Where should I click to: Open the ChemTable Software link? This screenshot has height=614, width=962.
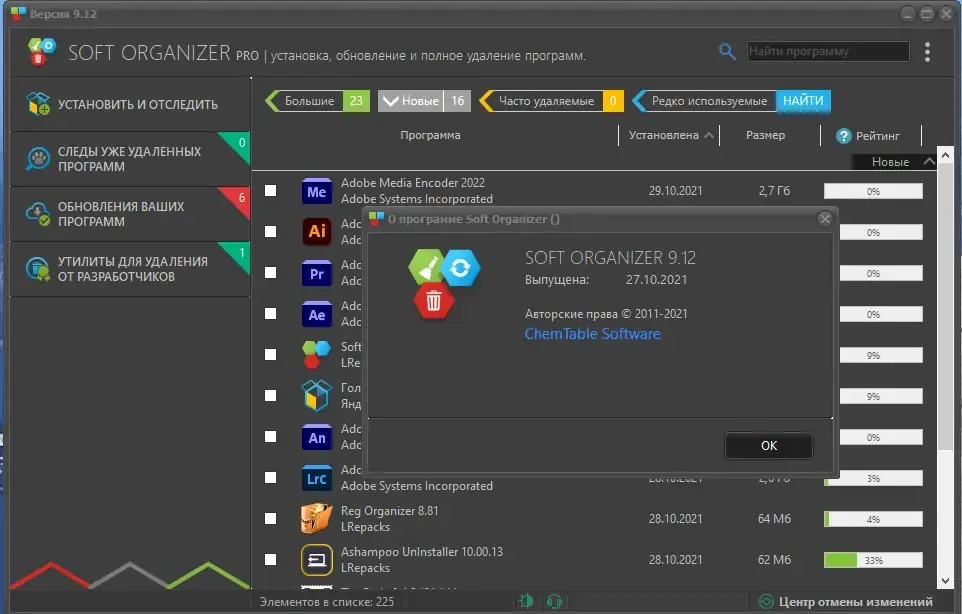(593, 334)
